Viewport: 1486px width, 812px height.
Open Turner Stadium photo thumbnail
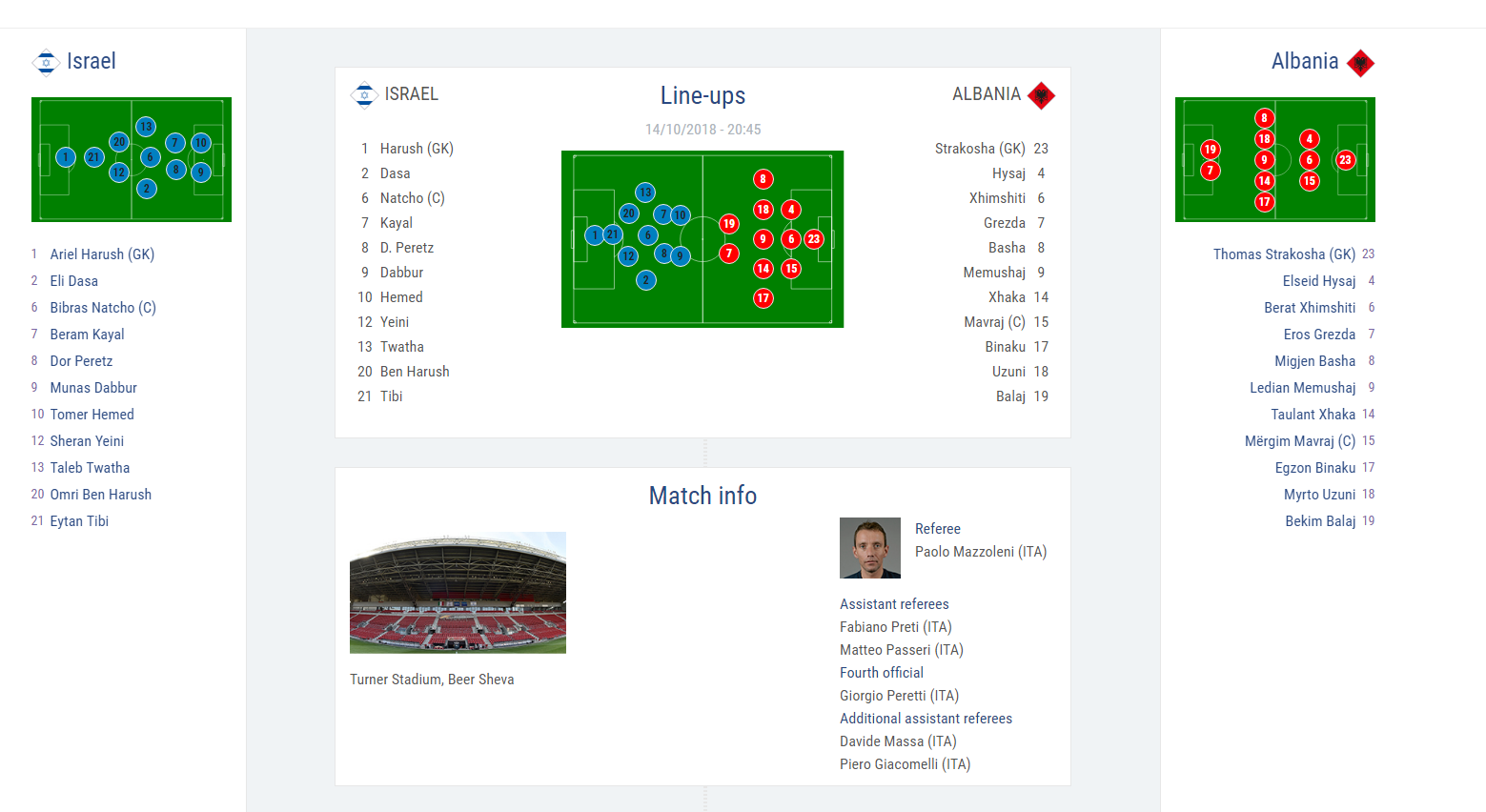click(458, 593)
